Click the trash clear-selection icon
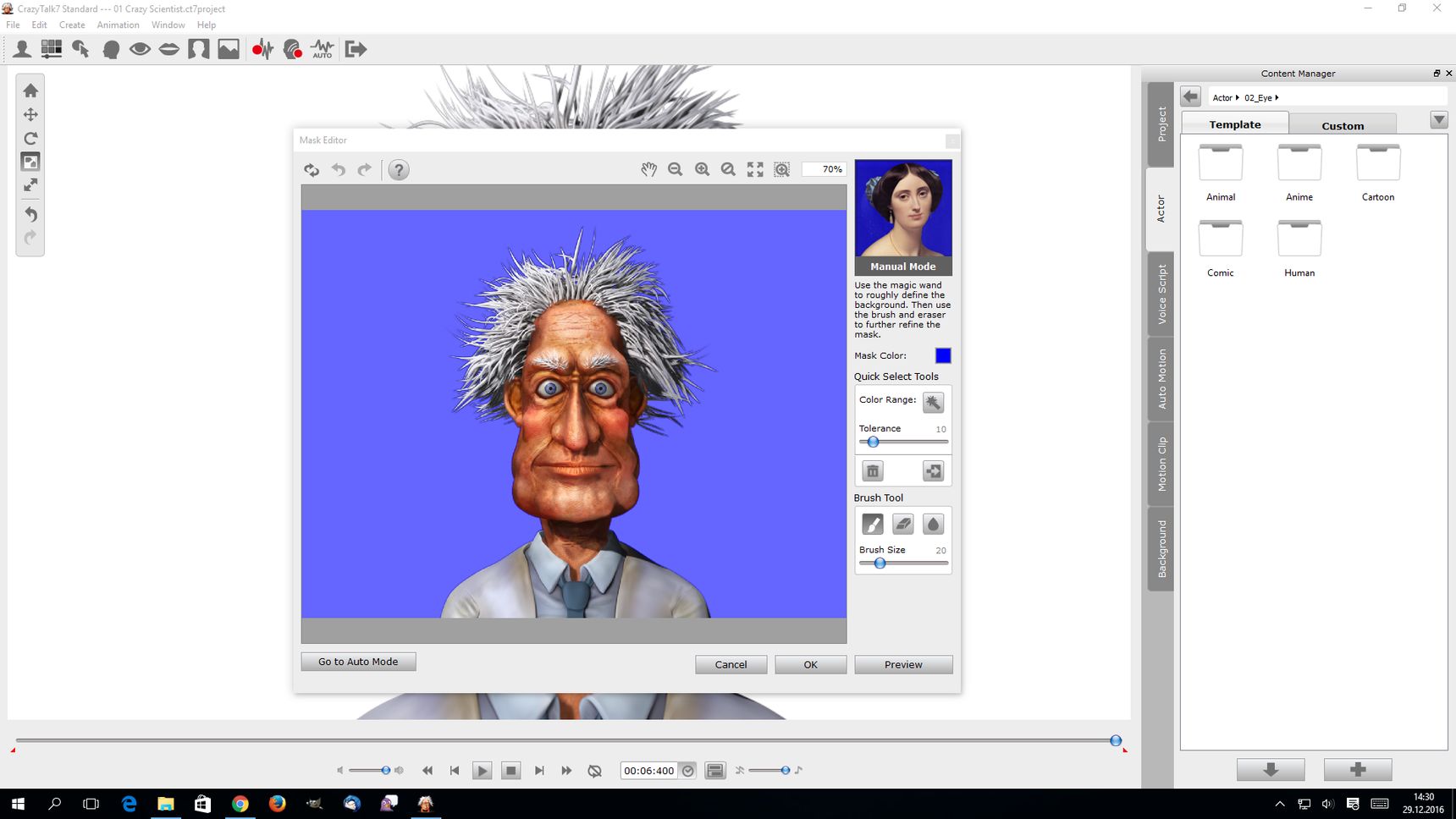This screenshot has height=819, width=1456. pyautogui.click(x=873, y=471)
